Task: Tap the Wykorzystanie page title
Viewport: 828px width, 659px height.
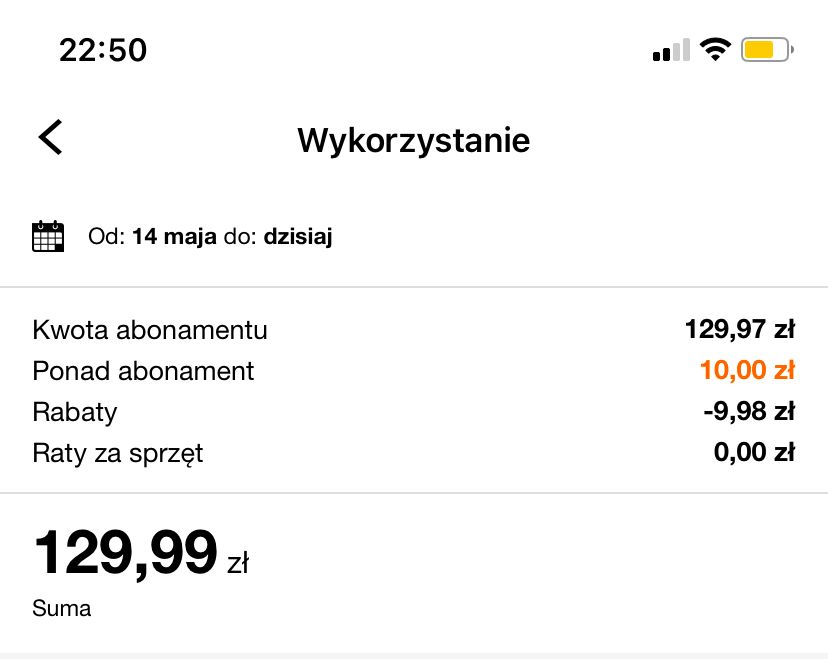Action: pyautogui.click(x=413, y=141)
